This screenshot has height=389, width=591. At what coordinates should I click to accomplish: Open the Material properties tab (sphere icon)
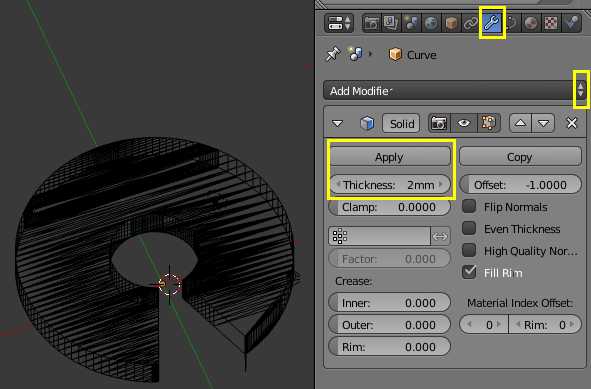[x=531, y=23]
